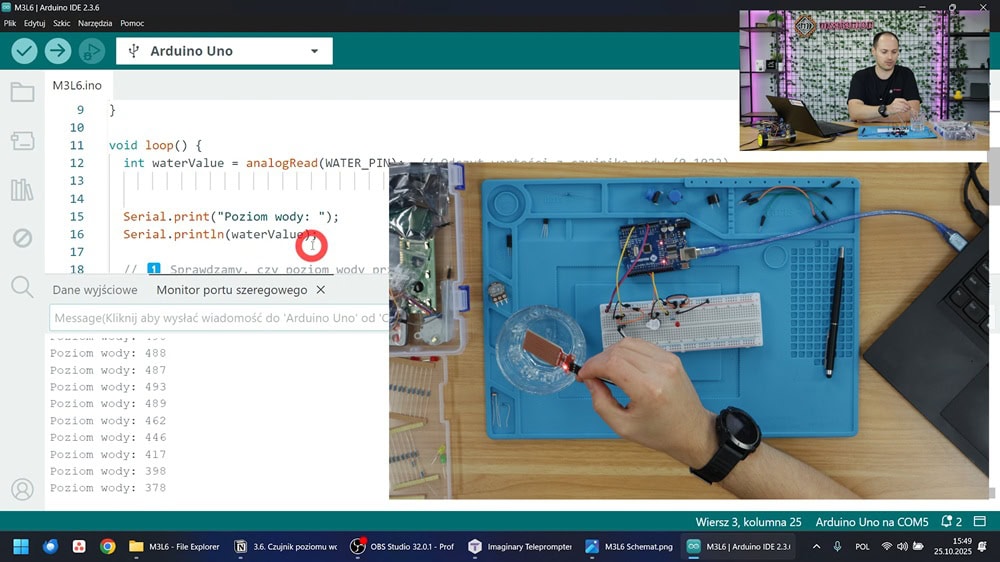Click 'Arduino Uno na COM5' in status bar

click(x=871, y=522)
